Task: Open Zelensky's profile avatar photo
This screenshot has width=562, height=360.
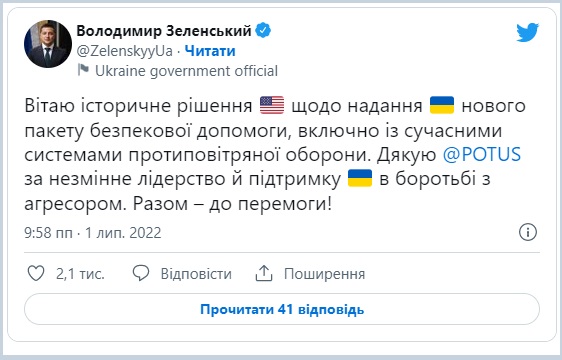Action: pos(48,44)
